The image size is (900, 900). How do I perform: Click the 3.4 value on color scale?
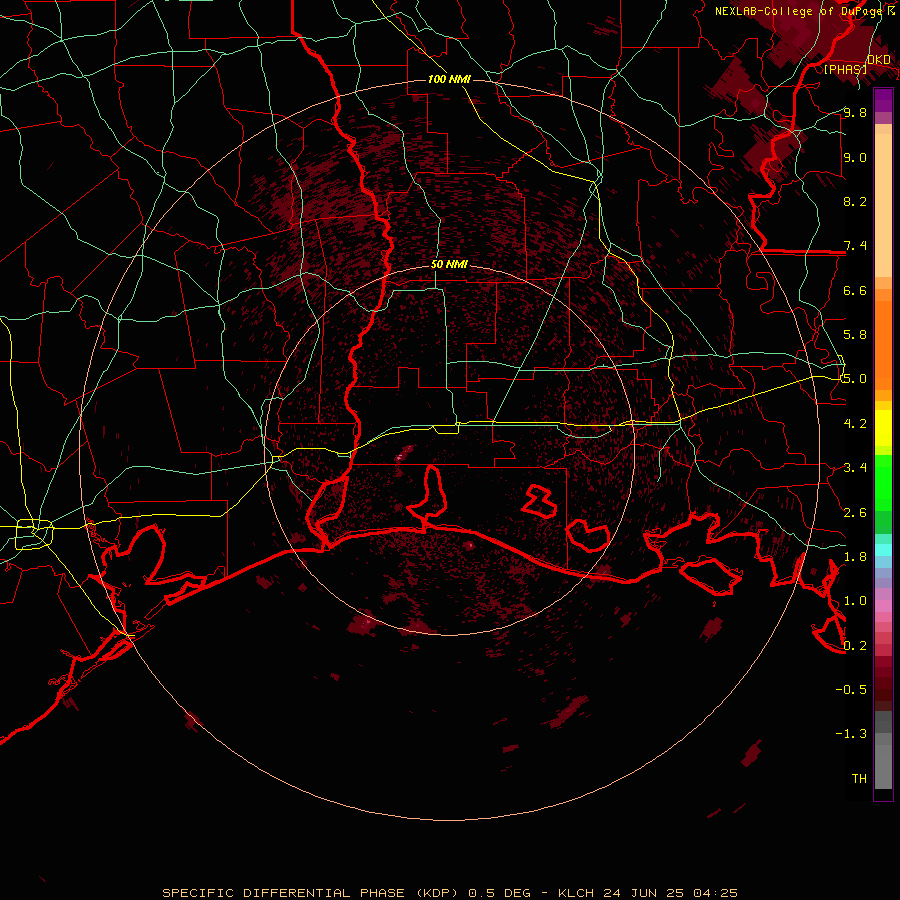pos(855,467)
